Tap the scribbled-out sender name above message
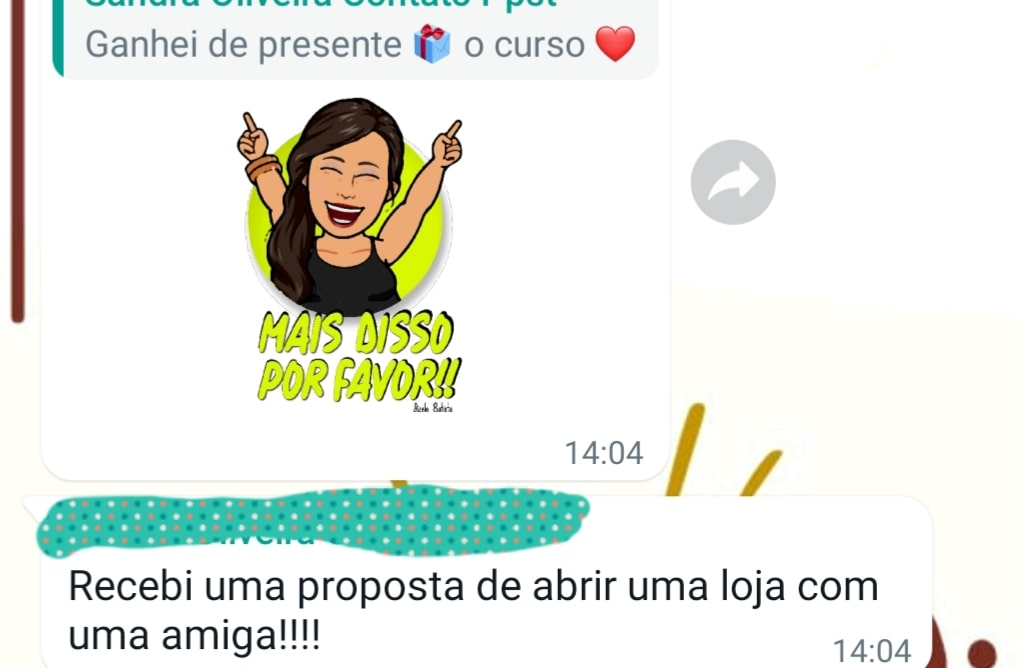Viewport: 1021px width, 668px height. [x=313, y=522]
